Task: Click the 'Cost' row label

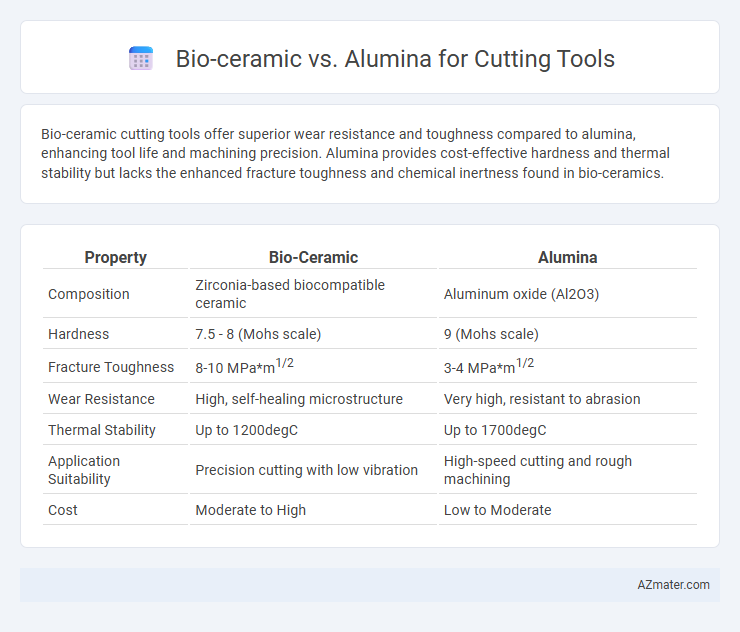Action: 63,510
